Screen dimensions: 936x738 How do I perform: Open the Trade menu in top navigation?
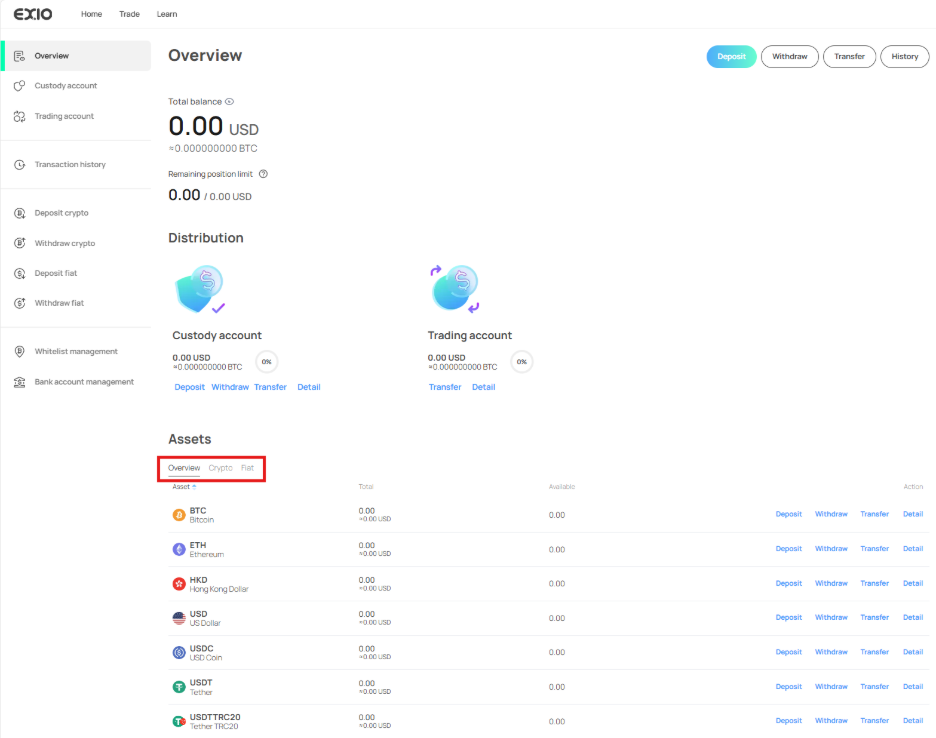[129, 14]
